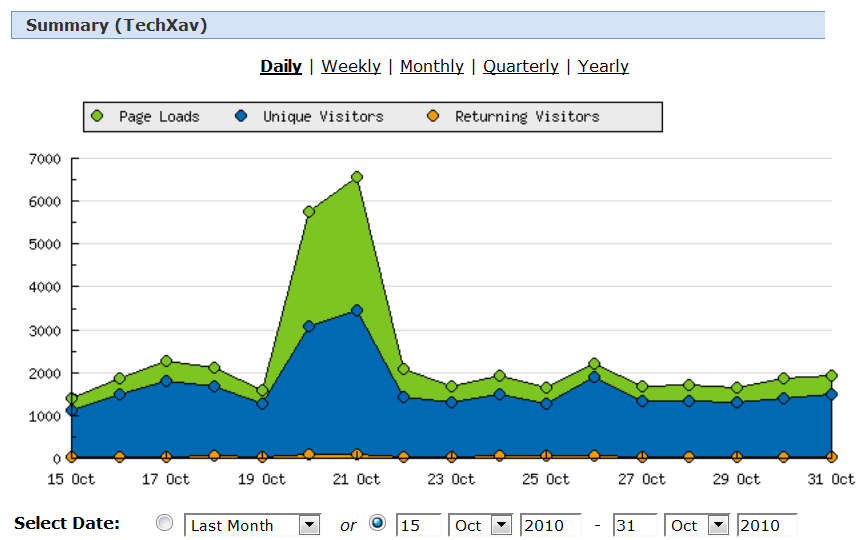Screen dimensions: 866x540
Task: Click the green Page Loads legend icon
Action: coord(97,116)
